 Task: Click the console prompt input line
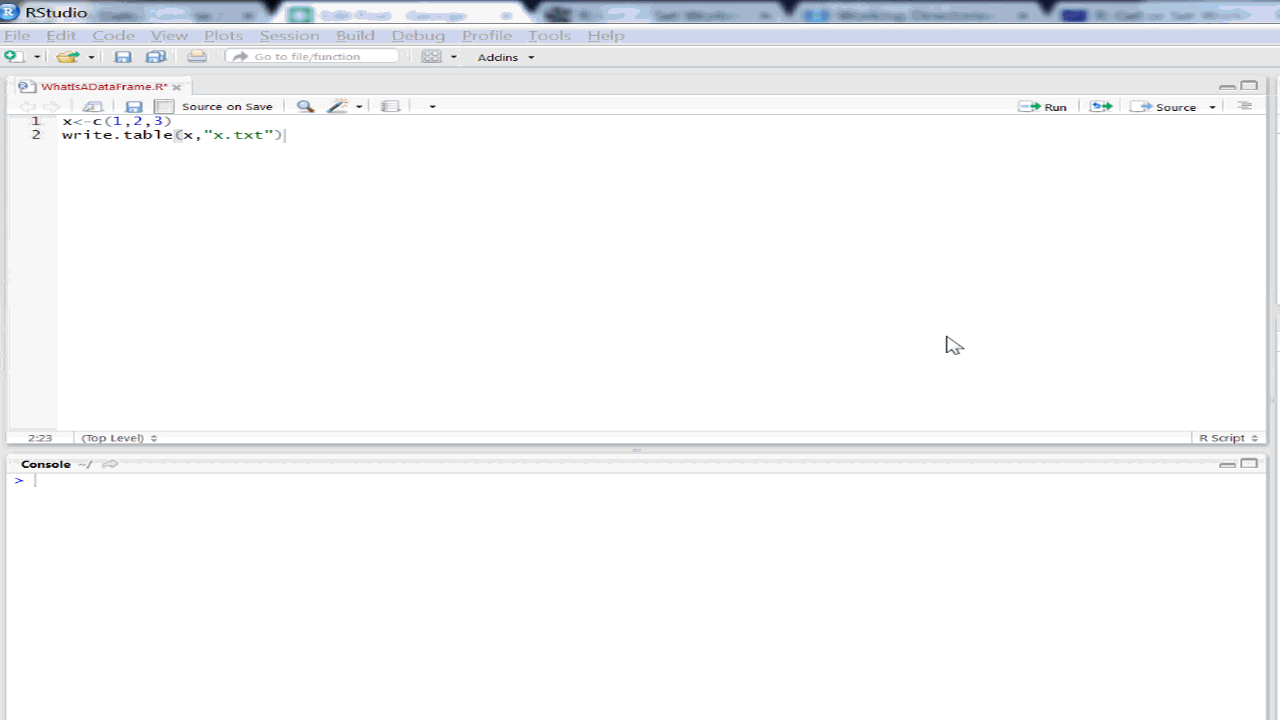pyautogui.click(x=636, y=481)
